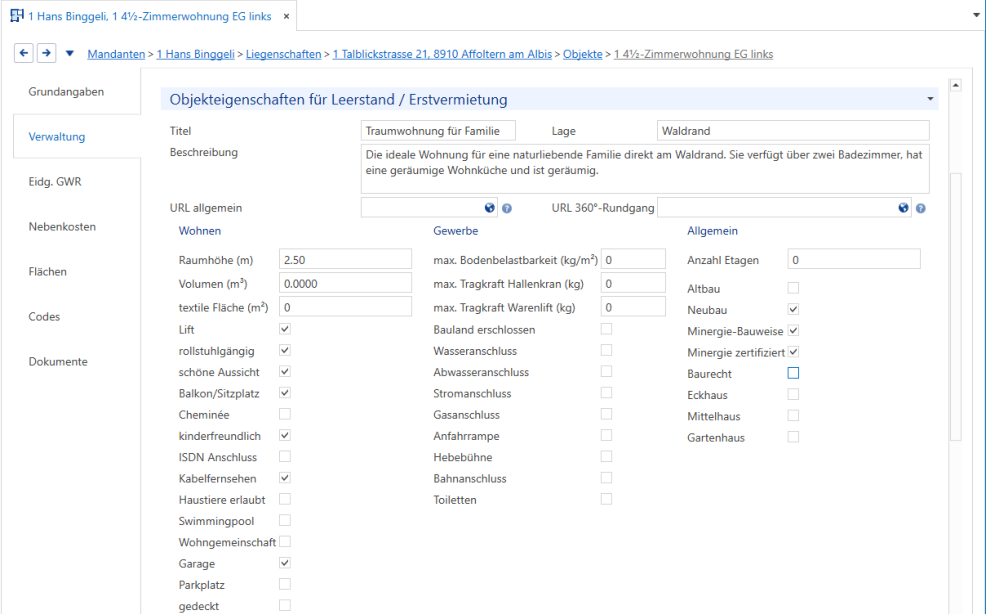Toggle the Balkon/Sitzplatz checkbox

click(285, 393)
